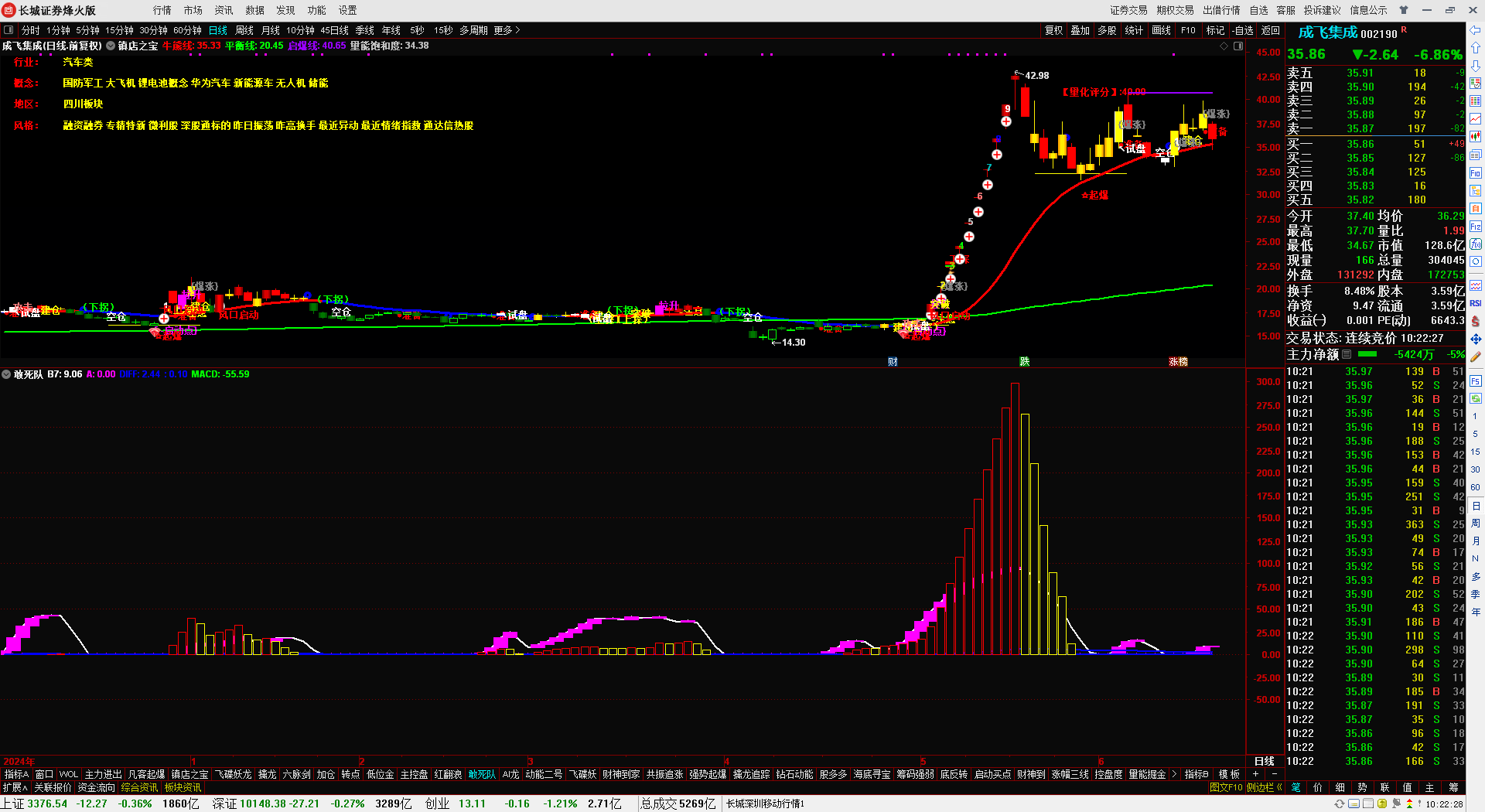The width and height of the screenshot is (1485, 812).
Task: Click the 叠加 toolbar button
Action: 1080,30
